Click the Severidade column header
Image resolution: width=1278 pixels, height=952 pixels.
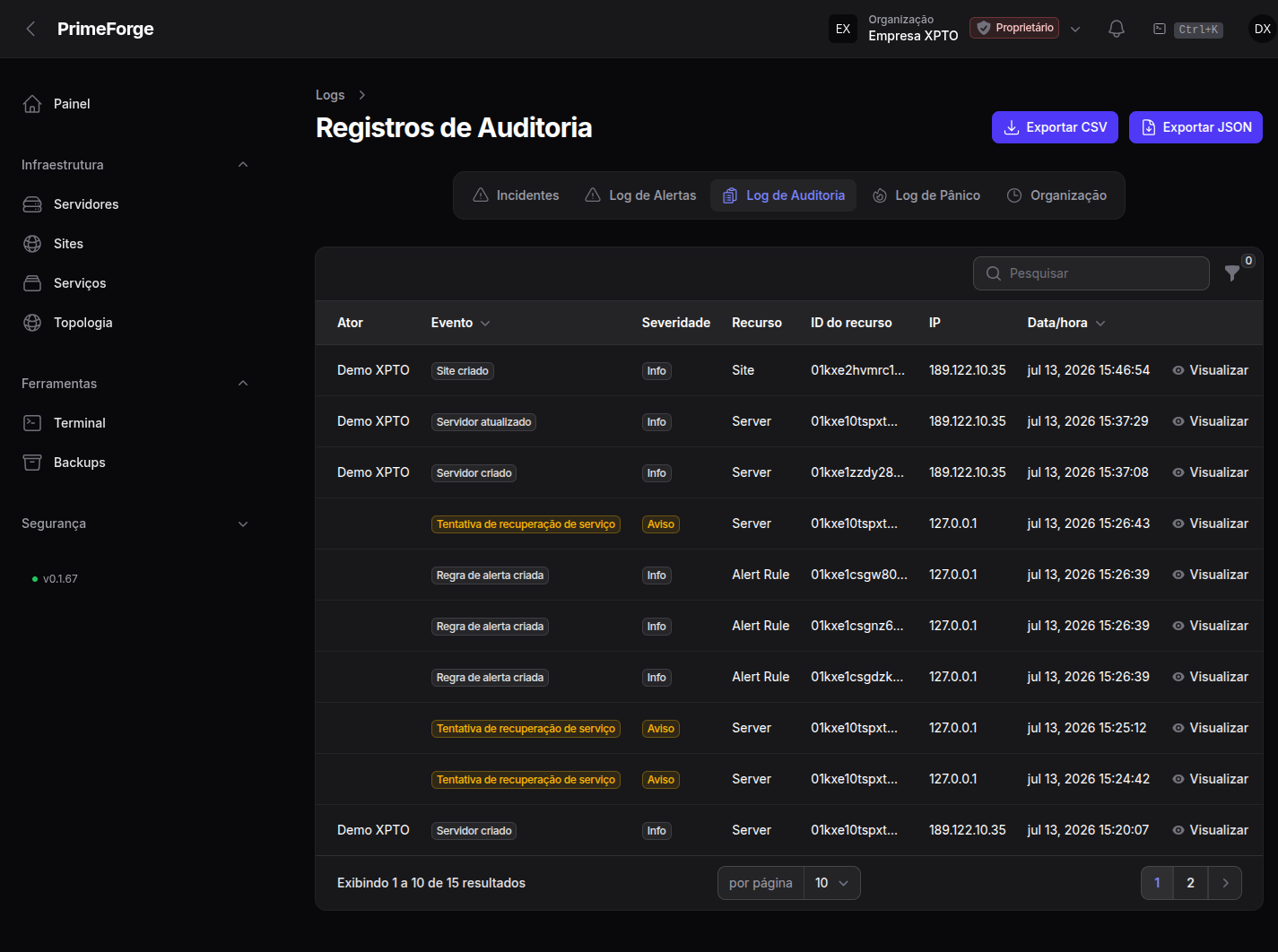pyautogui.click(x=676, y=323)
